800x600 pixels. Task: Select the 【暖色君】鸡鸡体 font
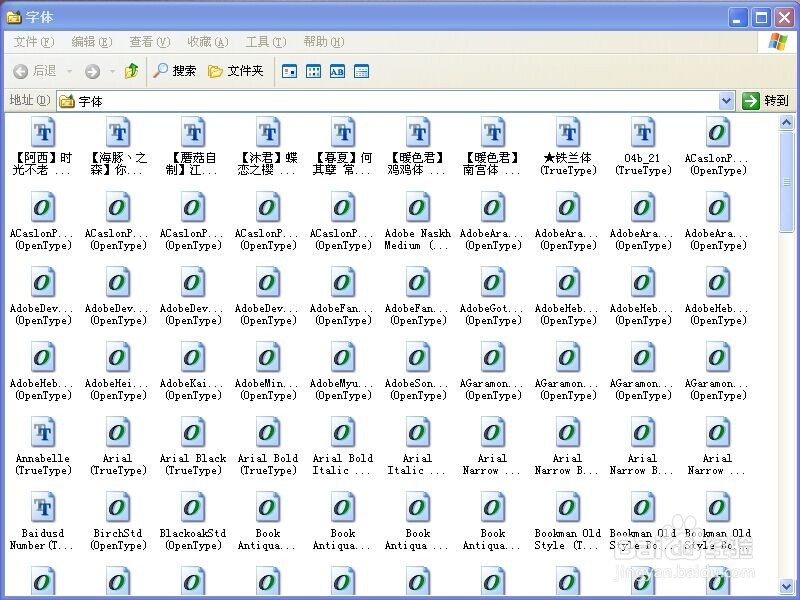pyautogui.click(x=418, y=146)
